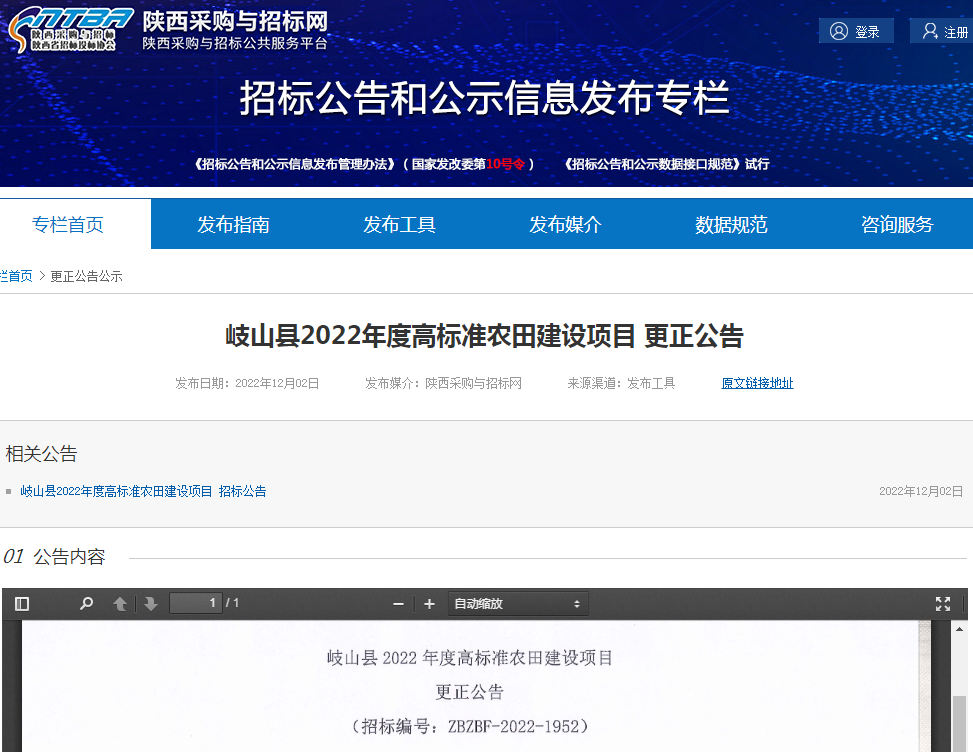Click the 注册 register icon
The height and width of the screenshot is (752, 973).
pyautogui.click(x=930, y=31)
